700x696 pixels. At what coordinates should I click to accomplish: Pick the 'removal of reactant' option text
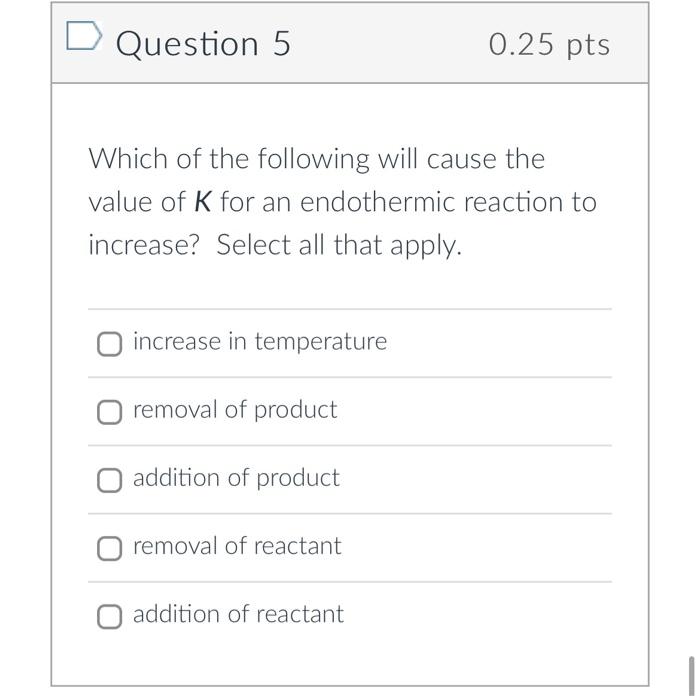tap(237, 546)
